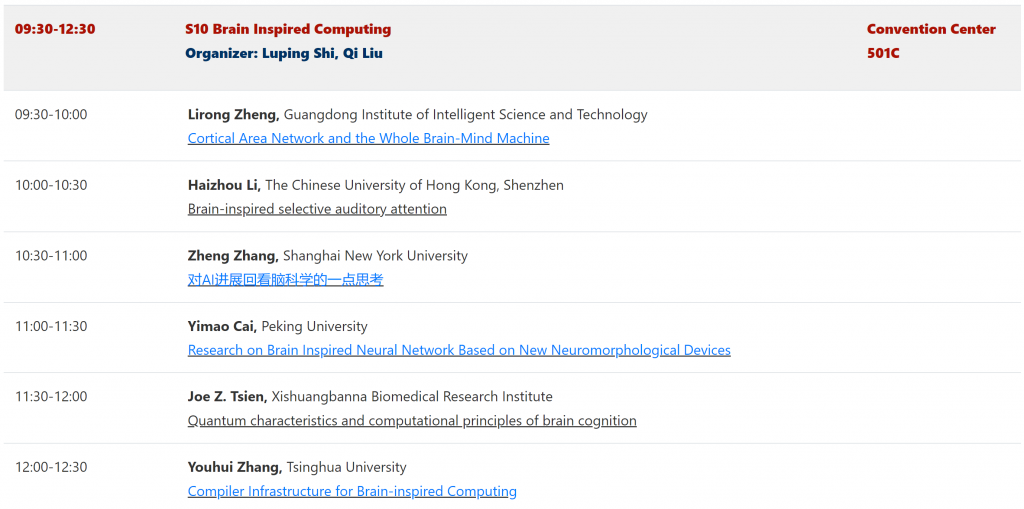Select speaker name Youhui Zhang

235,468
